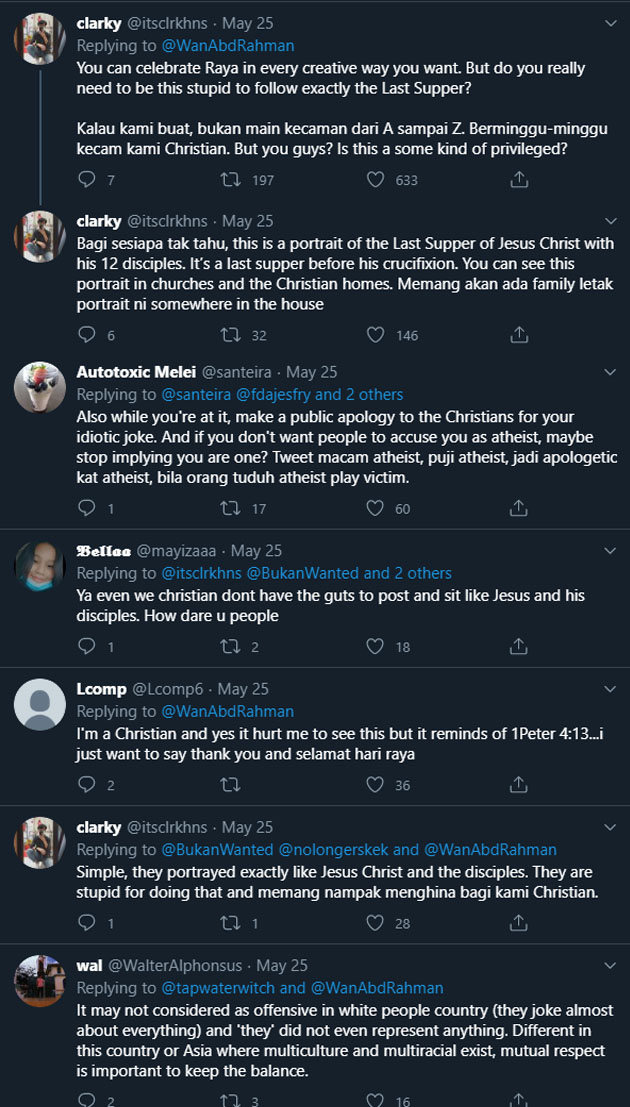Like wal's tweet about mutual respect
Viewport: 630px width, 1107px height.
pos(376,1100)
